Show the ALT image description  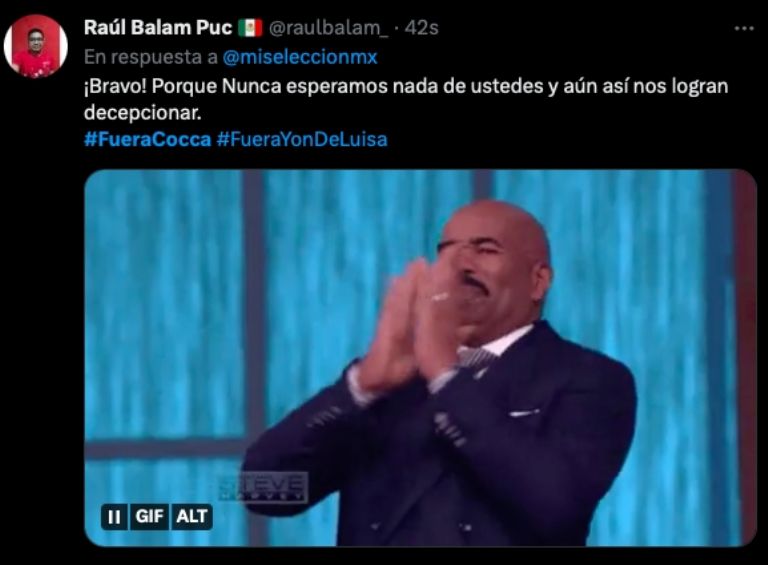[192, 517]
